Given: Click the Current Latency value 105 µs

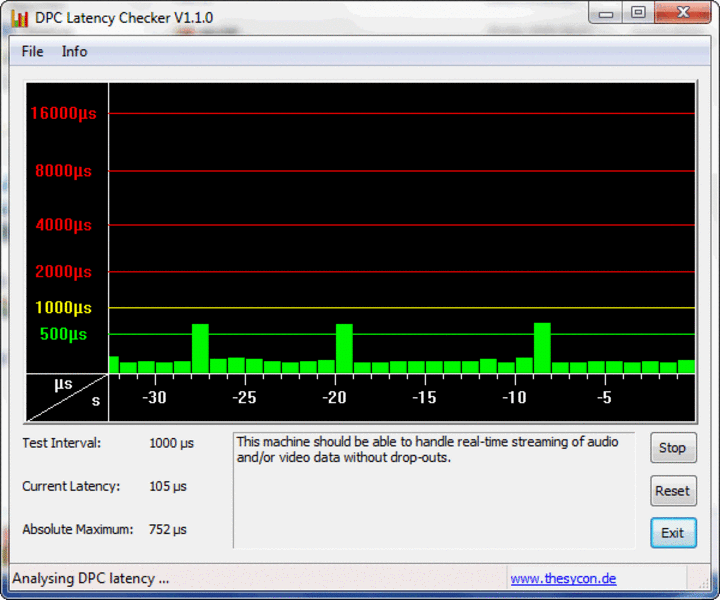Looking at the screenshot, I should 168,486.
